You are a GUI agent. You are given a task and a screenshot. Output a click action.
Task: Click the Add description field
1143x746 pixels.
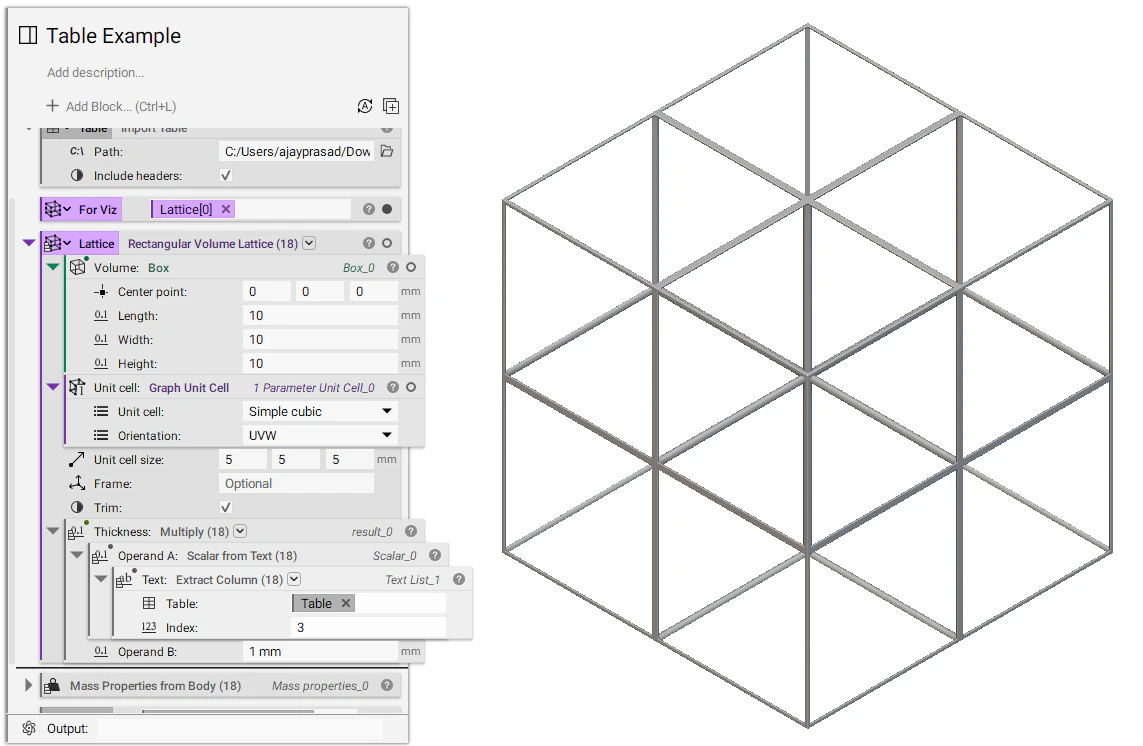click(x=95, y=72)
